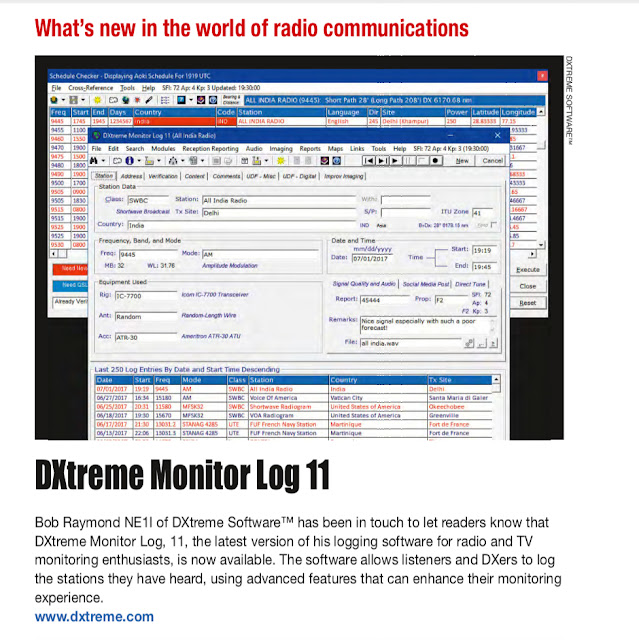Click the Date field showing 07/01/2017

pyautogui.click(x=372, y=258)
